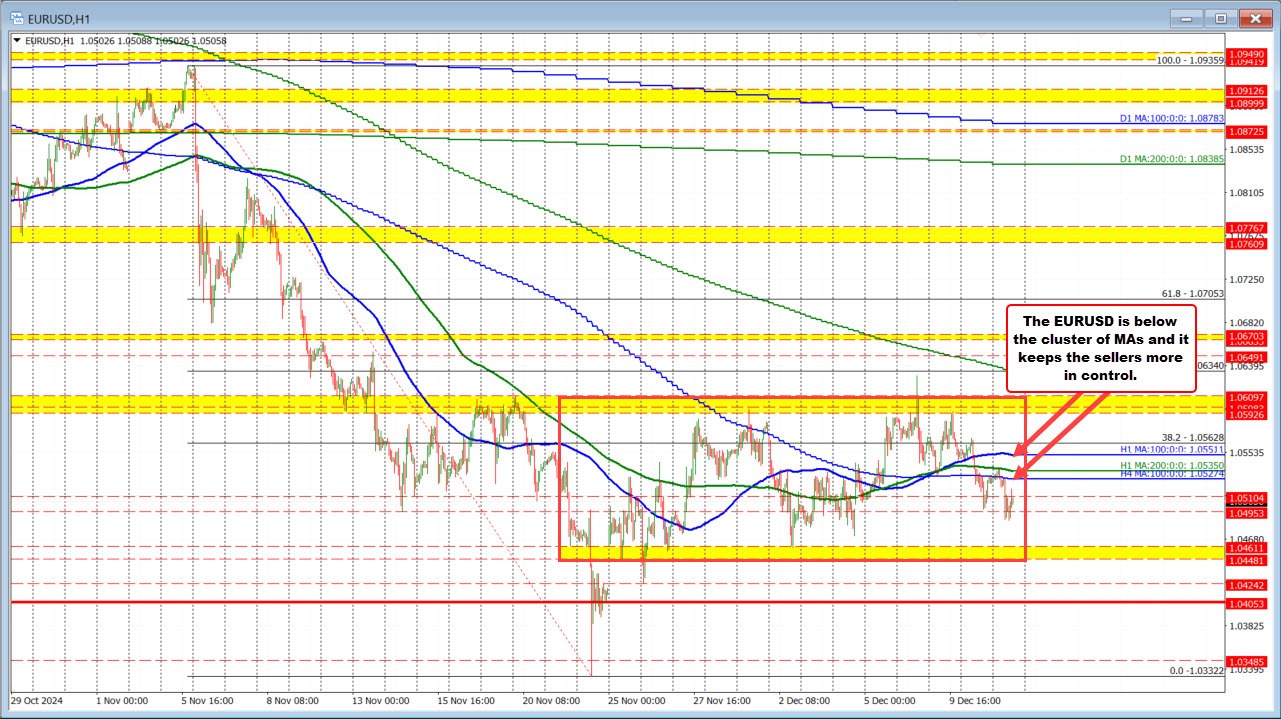Screen dimensions: 1281x719
Task: Click the 1.06703 price level tag
Action: 1248,336
